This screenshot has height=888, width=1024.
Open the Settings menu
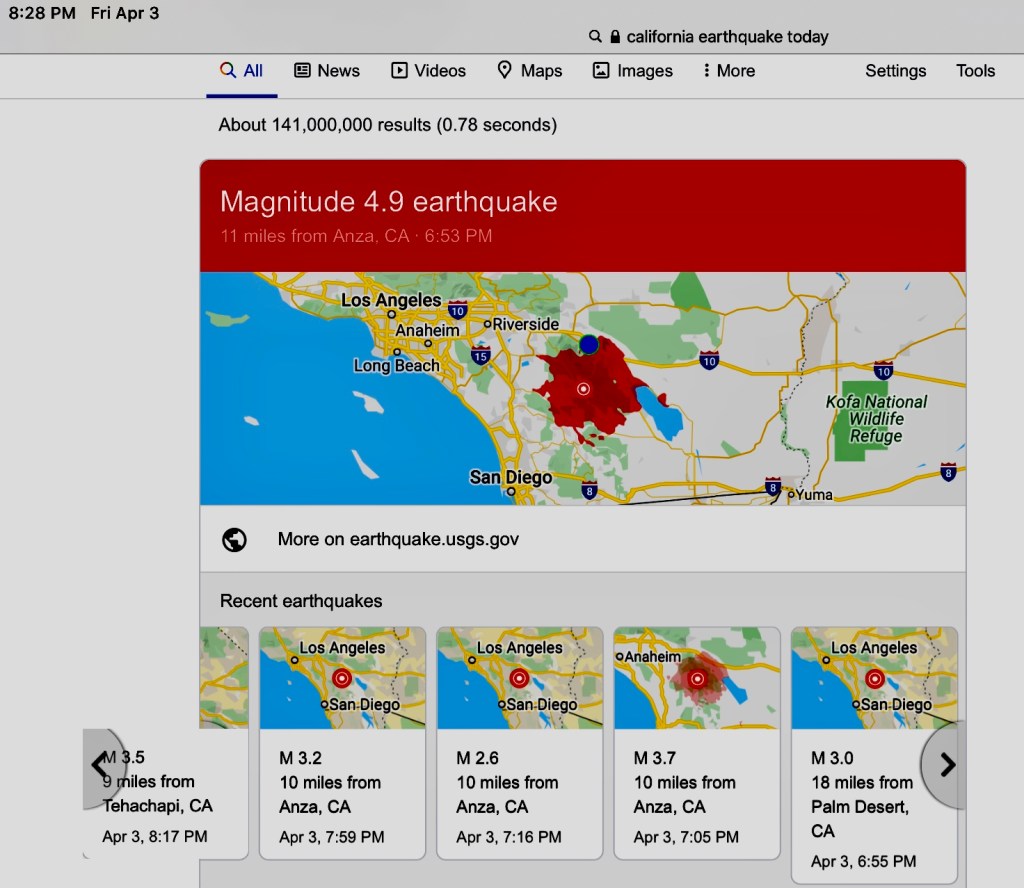(x=895, y=71)
